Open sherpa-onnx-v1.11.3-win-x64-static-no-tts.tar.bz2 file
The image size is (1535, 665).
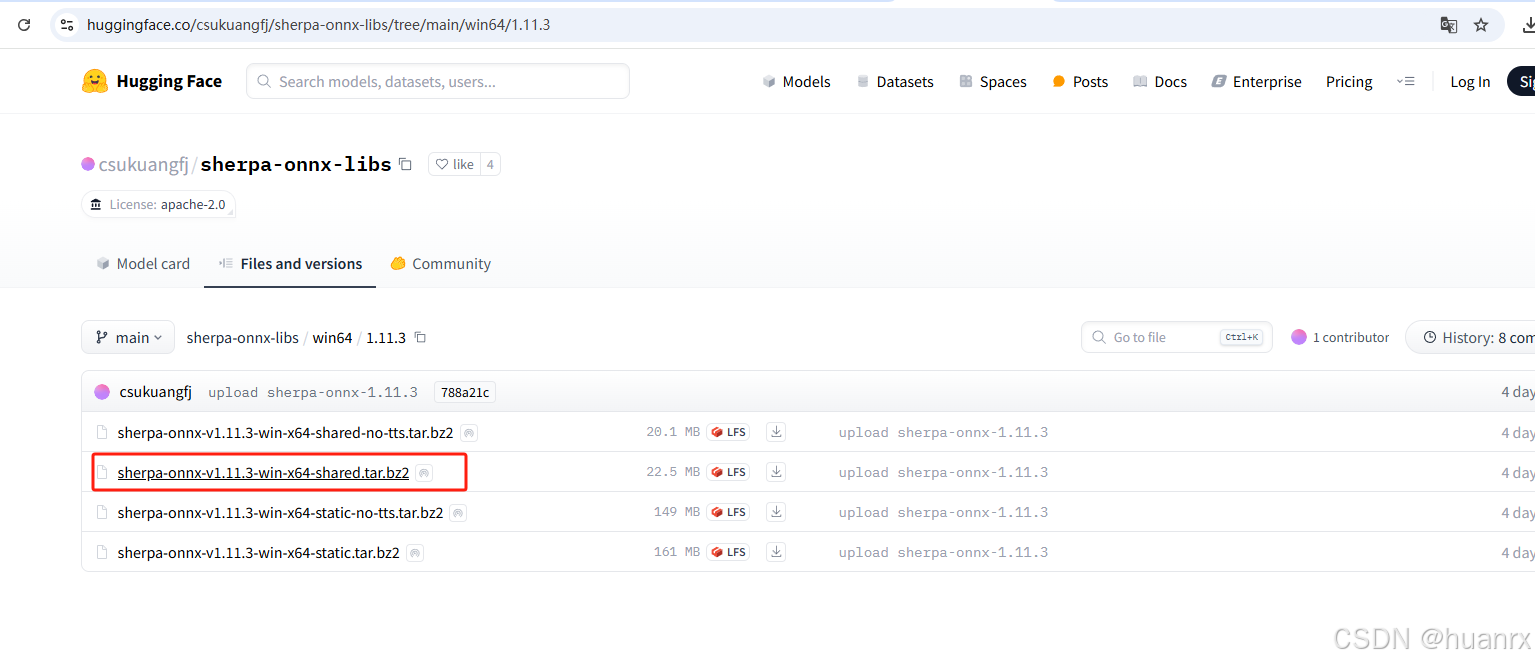(280, 513)
